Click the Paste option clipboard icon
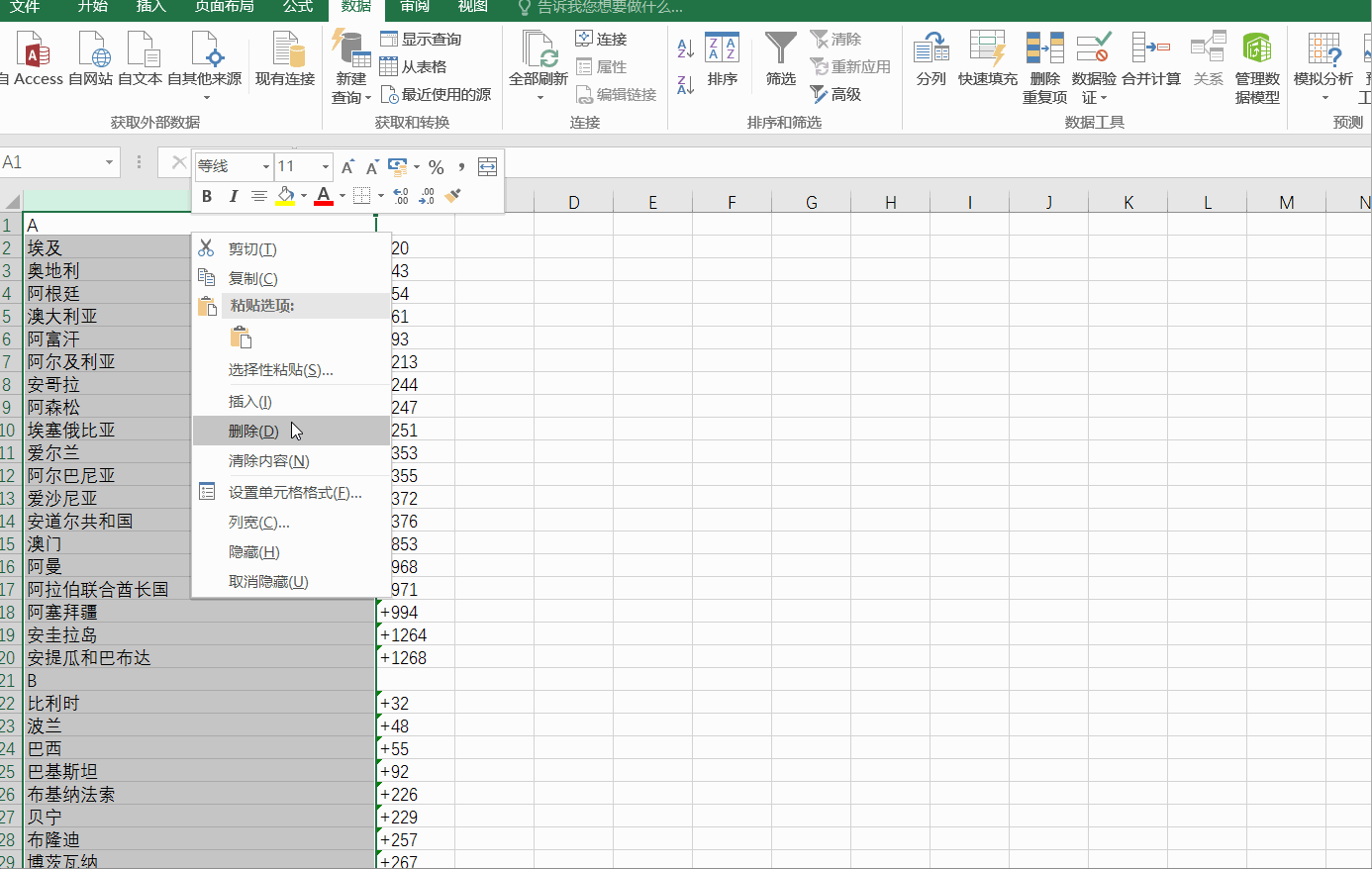This screenshot has width=1372, height=869. [x=241, y=338]
